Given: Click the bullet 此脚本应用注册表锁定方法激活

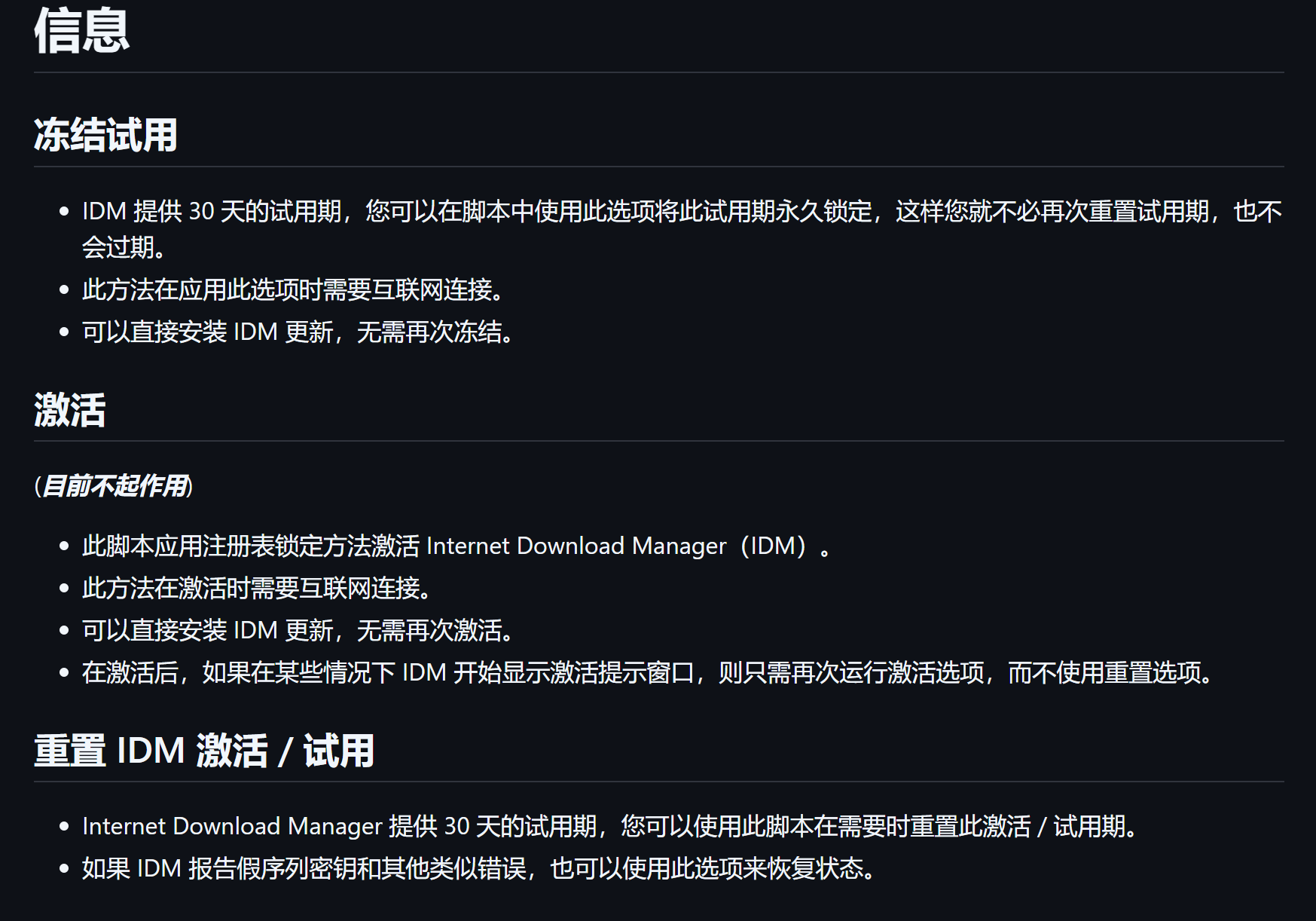Looking at the screenshot, I should [458, 546].
